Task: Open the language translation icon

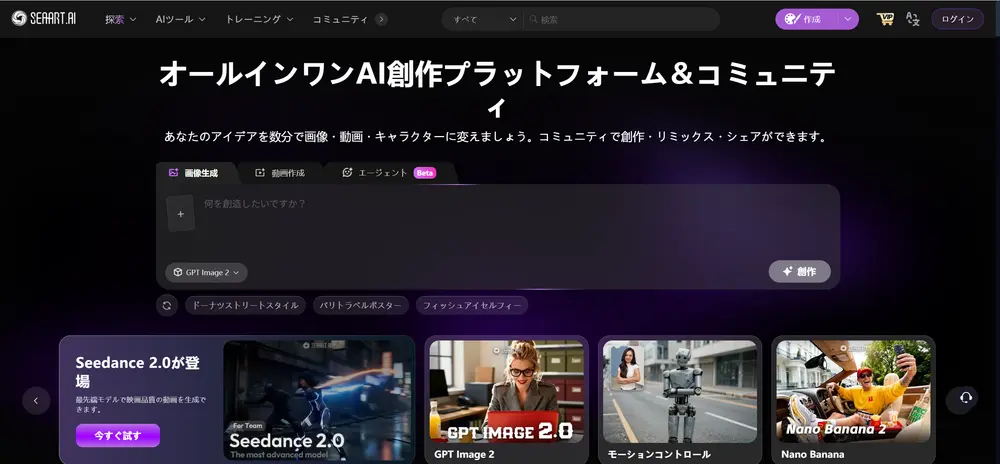Action: tap(913, 19)
